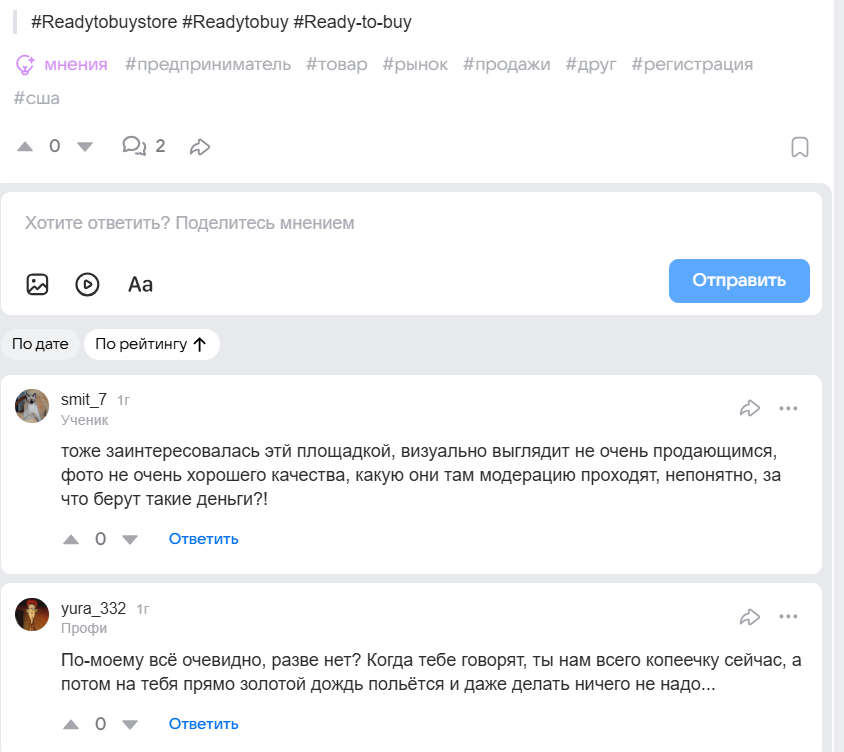Upvote smit_7's answer
Screen dimensions: 844x752
(71, 539)
